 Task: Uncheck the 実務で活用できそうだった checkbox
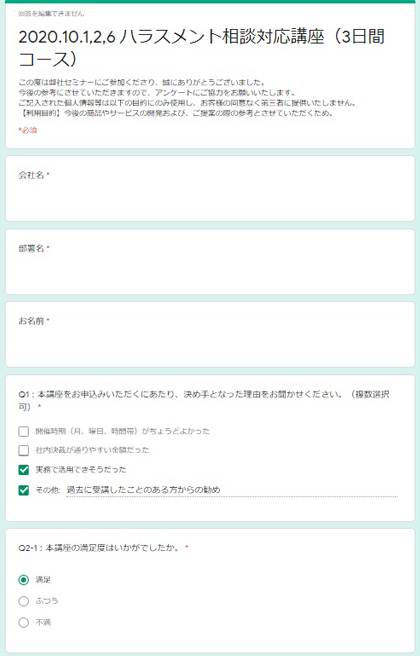point(24,470)
